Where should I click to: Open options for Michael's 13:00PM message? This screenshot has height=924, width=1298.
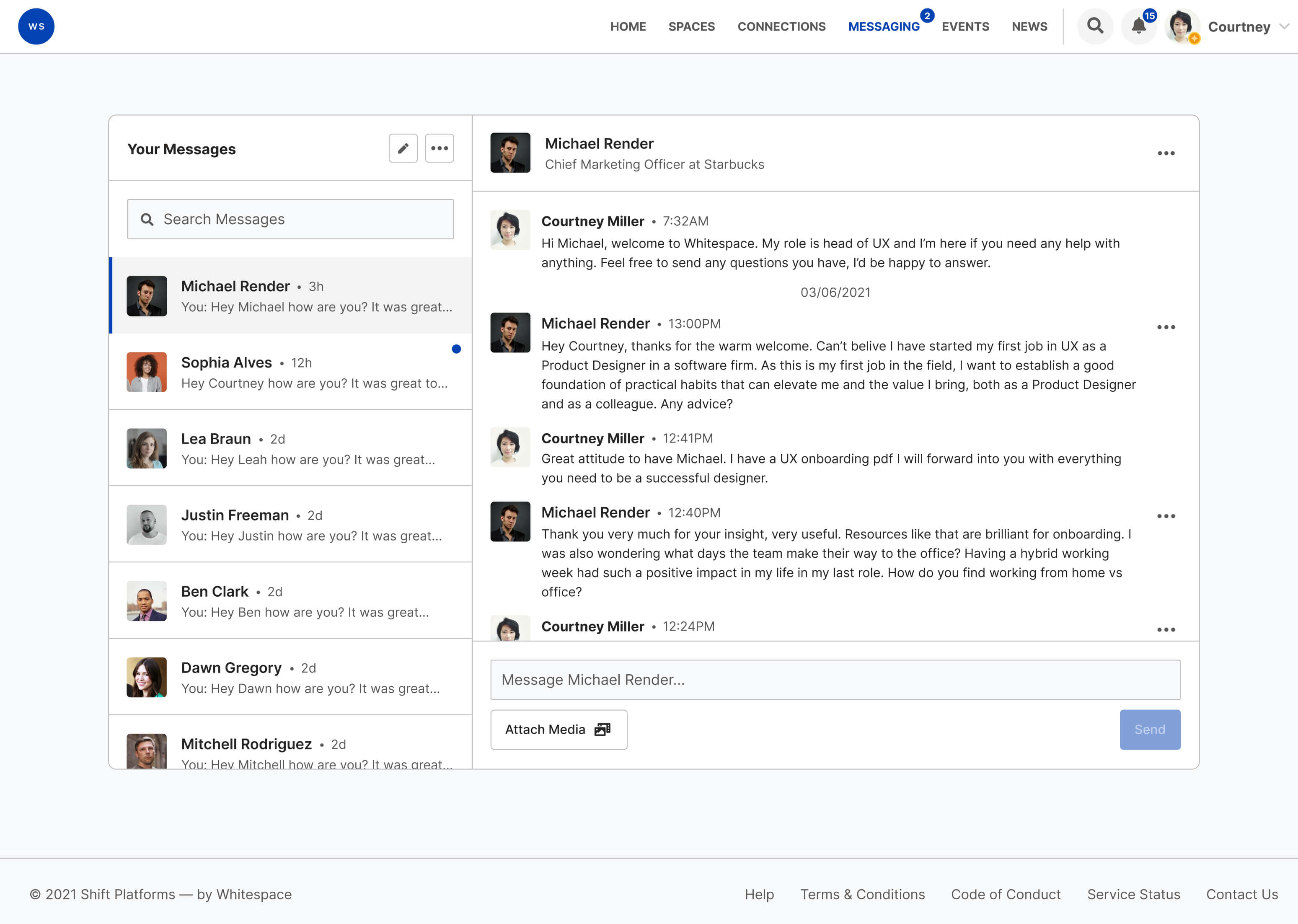[x=1166, y=327]
